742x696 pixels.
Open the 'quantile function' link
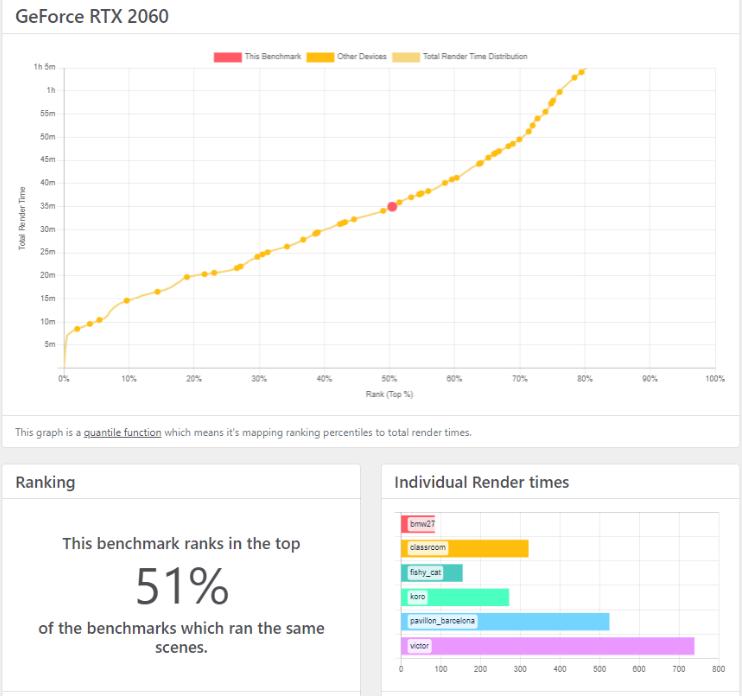123,432
